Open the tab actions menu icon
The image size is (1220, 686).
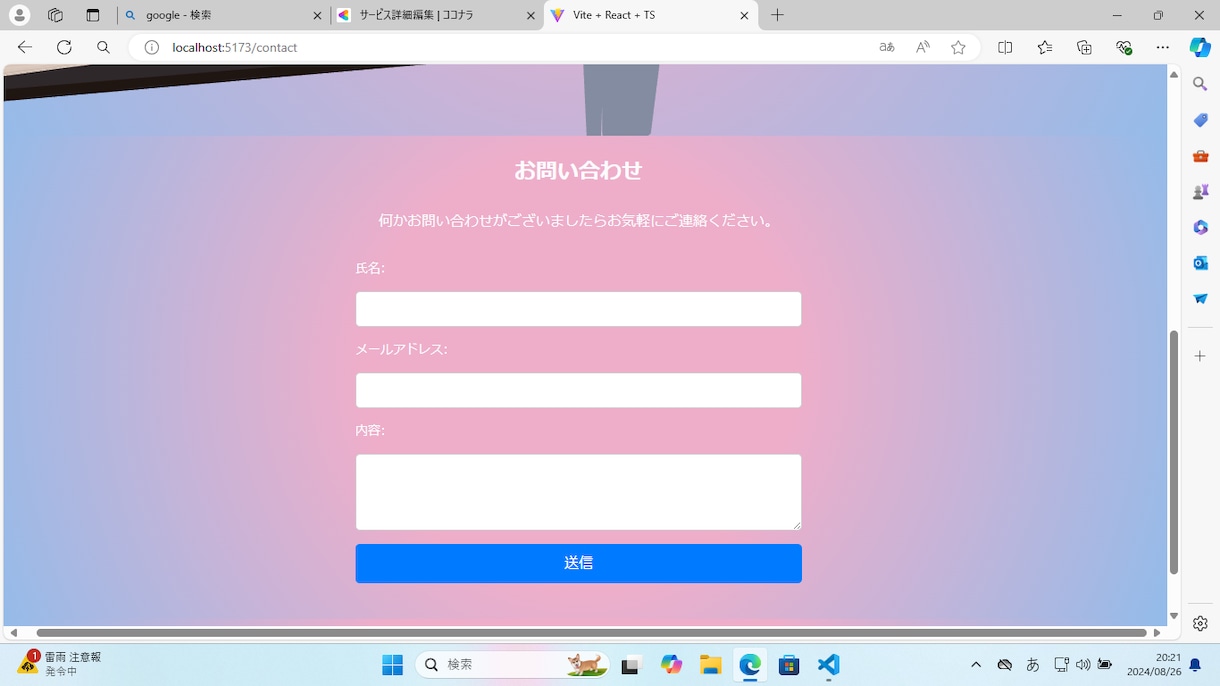93,15
